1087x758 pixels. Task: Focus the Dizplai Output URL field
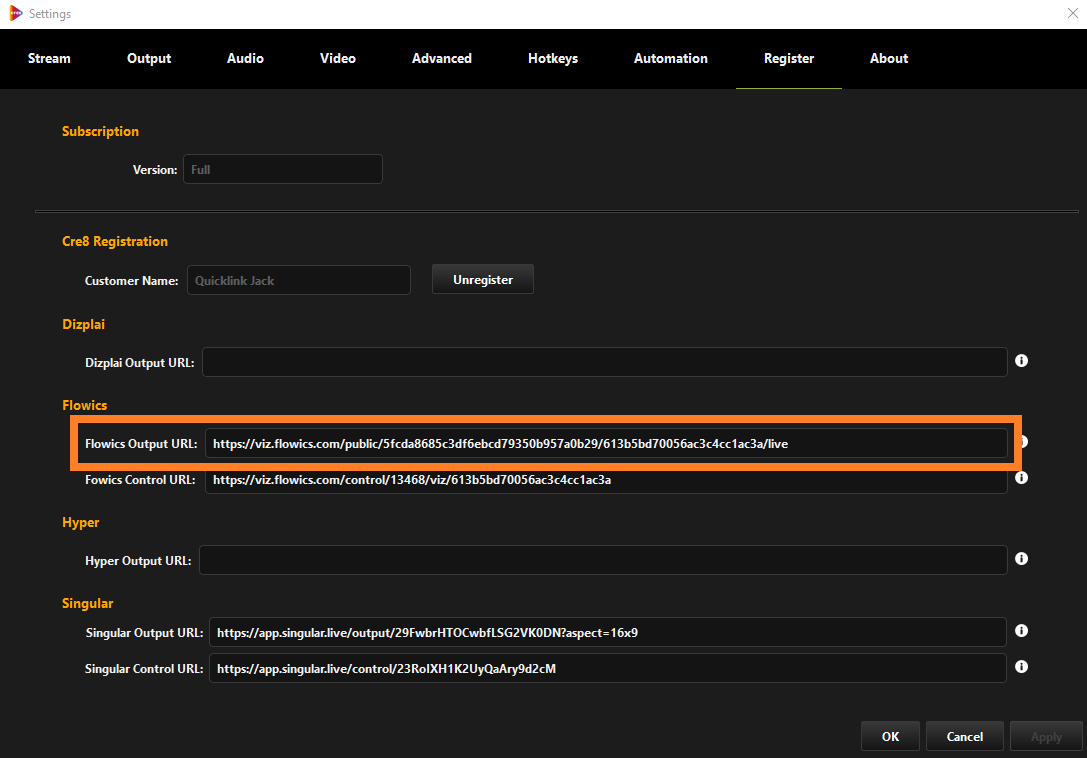[605, 362]
